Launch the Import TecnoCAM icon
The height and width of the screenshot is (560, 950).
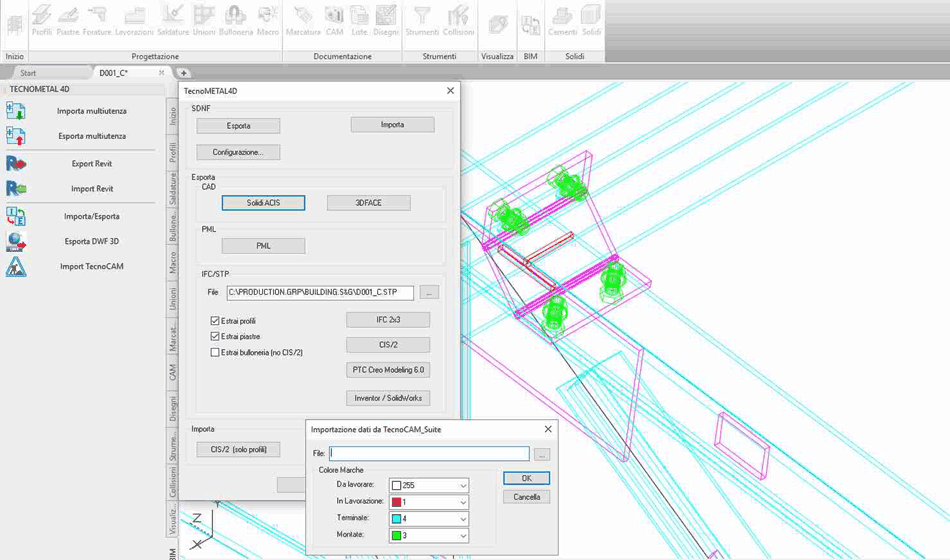pyautogui.click(x=16, y=266)
